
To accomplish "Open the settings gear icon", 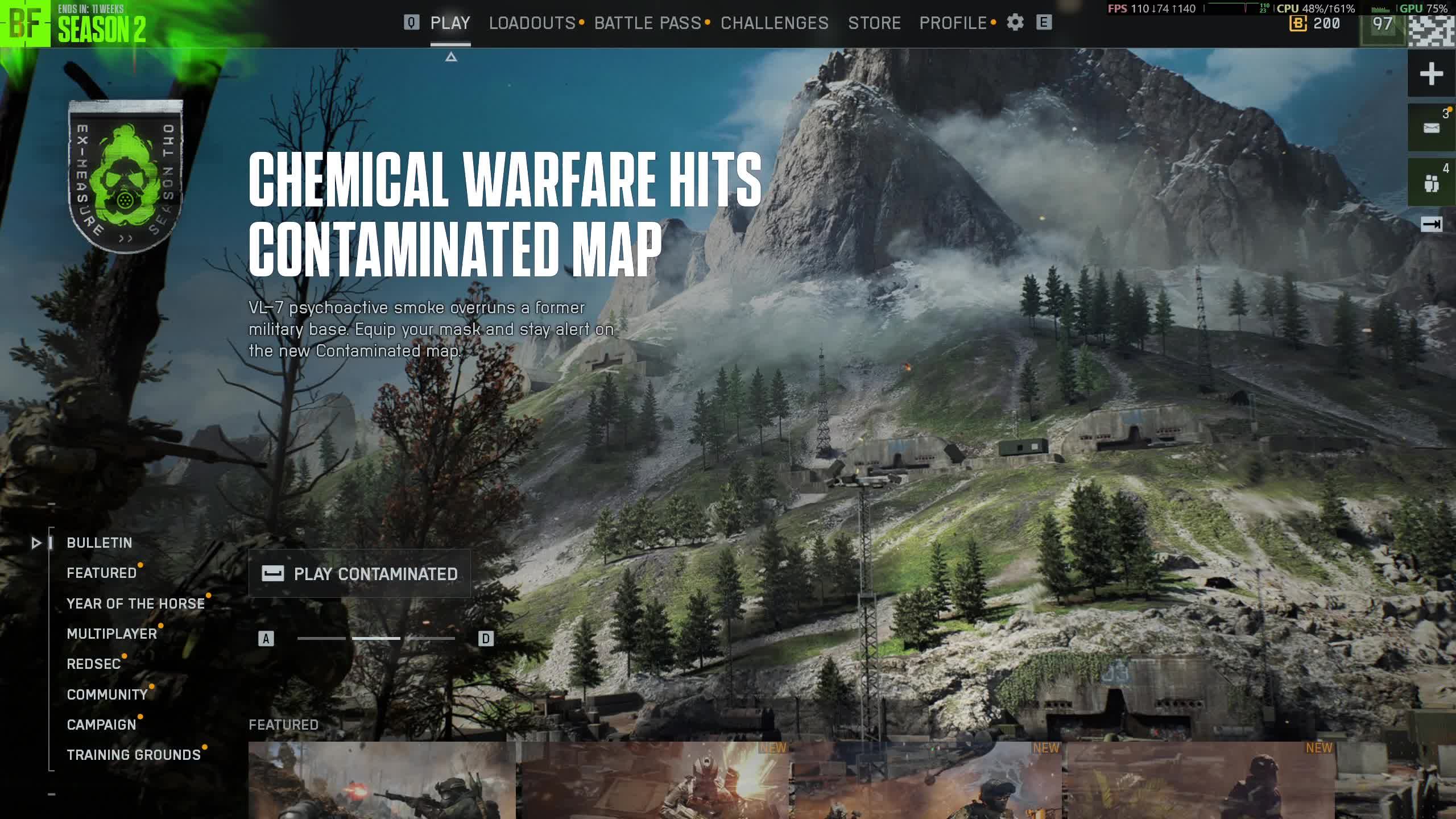I will (1015, 23).
